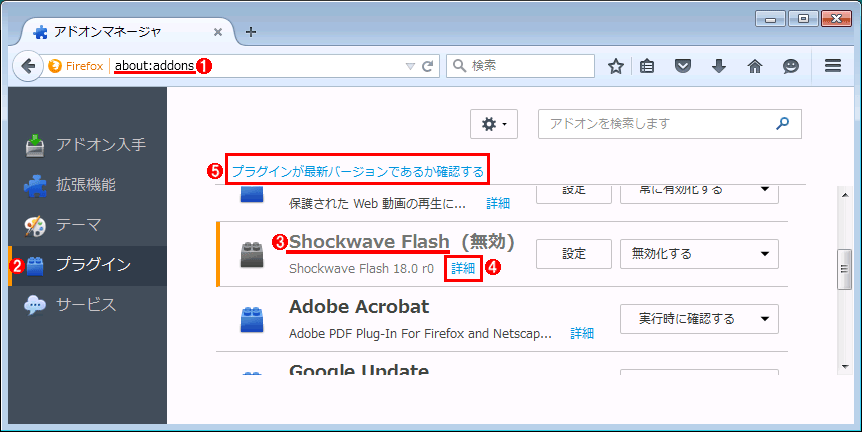Click the plugin list scrollbar thumb
This screenshot has height=432, width=862.
click(x=844, y=269)
